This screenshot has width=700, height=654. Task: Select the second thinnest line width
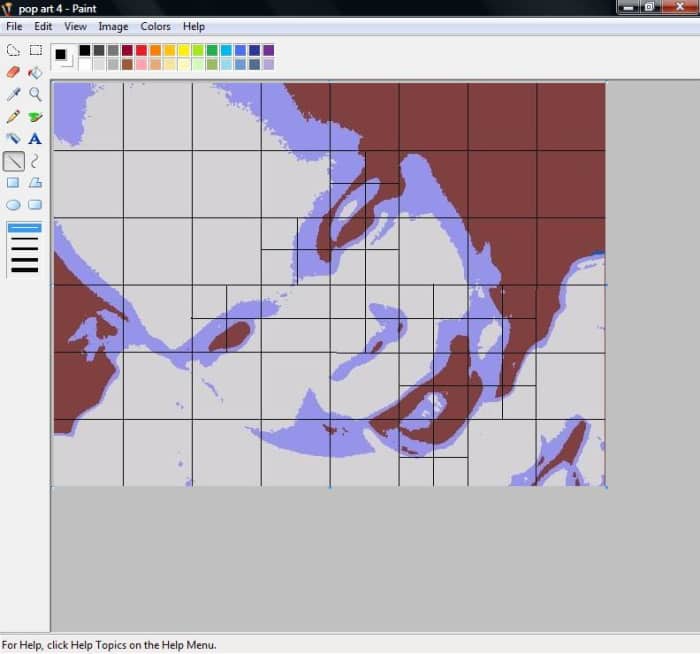24,239
